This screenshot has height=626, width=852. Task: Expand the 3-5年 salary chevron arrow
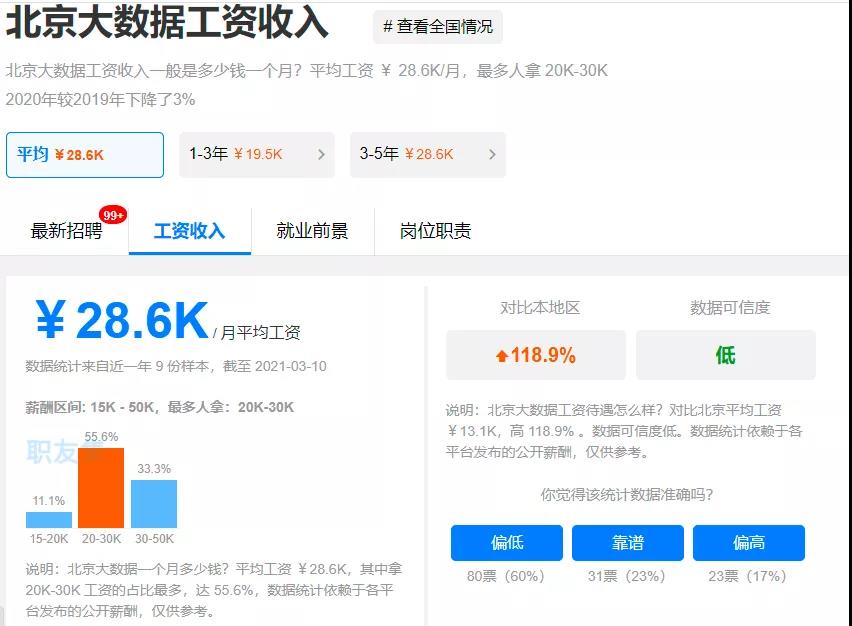click(x=492, y=155)
